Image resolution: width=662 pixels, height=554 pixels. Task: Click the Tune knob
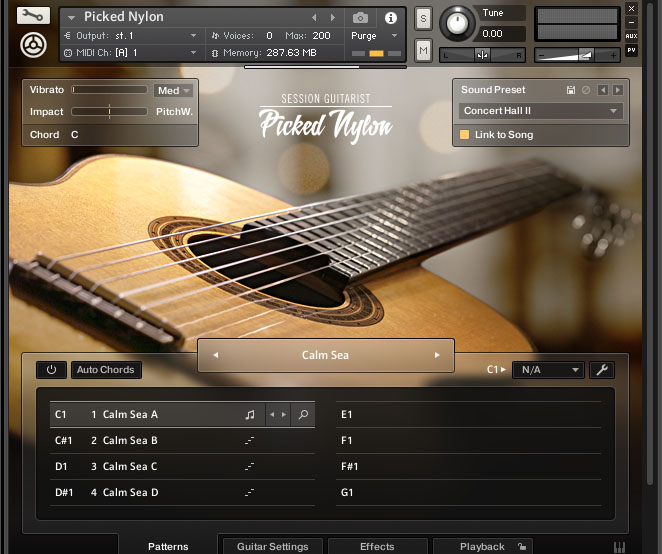(457, 23)
